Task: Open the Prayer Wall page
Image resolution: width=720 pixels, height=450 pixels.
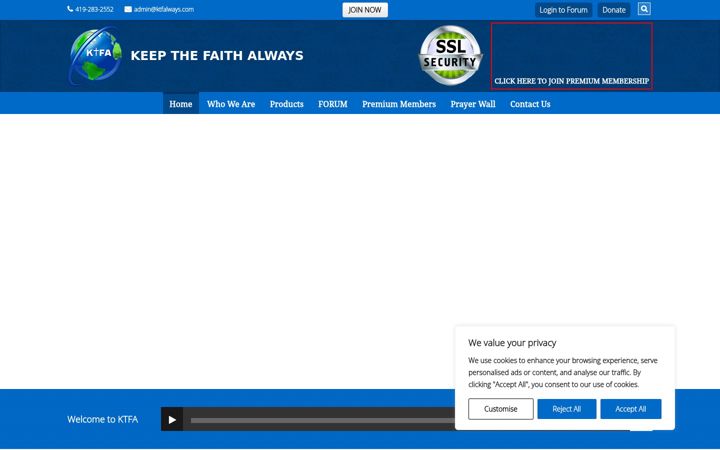Action: click(x=472, y=104)
